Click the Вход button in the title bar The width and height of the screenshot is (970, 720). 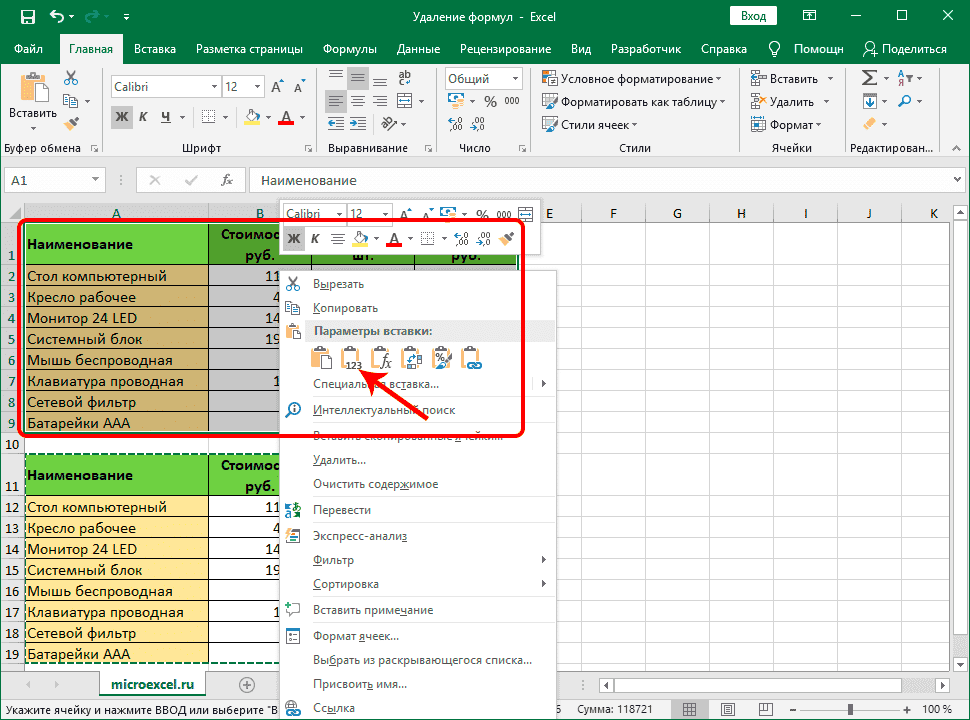[x=753, y=15]
